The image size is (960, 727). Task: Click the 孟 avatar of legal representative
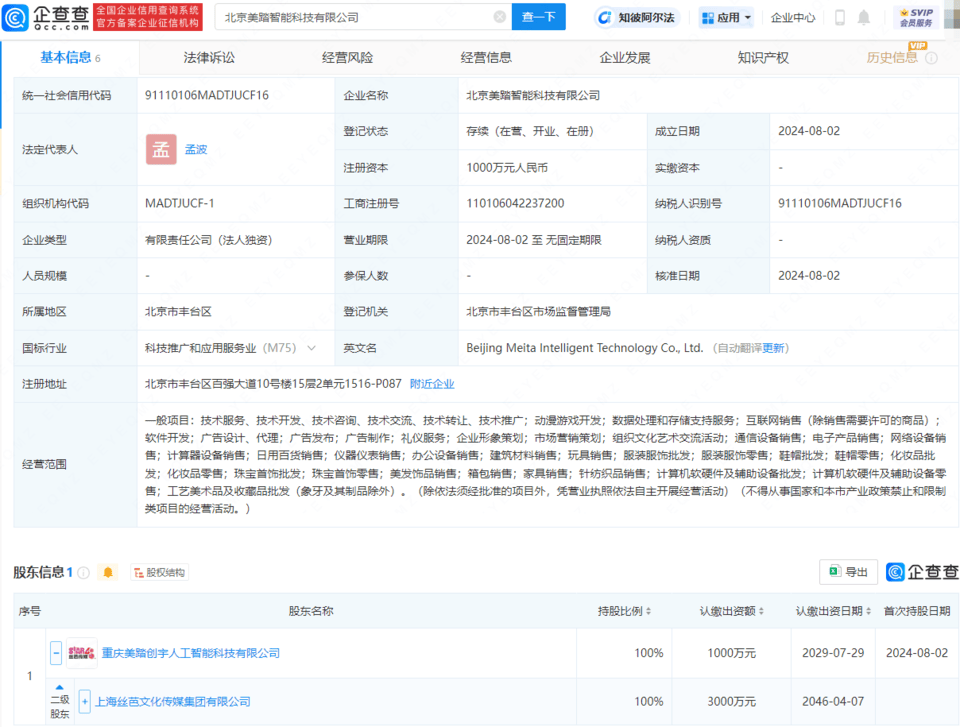tap(161, 149)
